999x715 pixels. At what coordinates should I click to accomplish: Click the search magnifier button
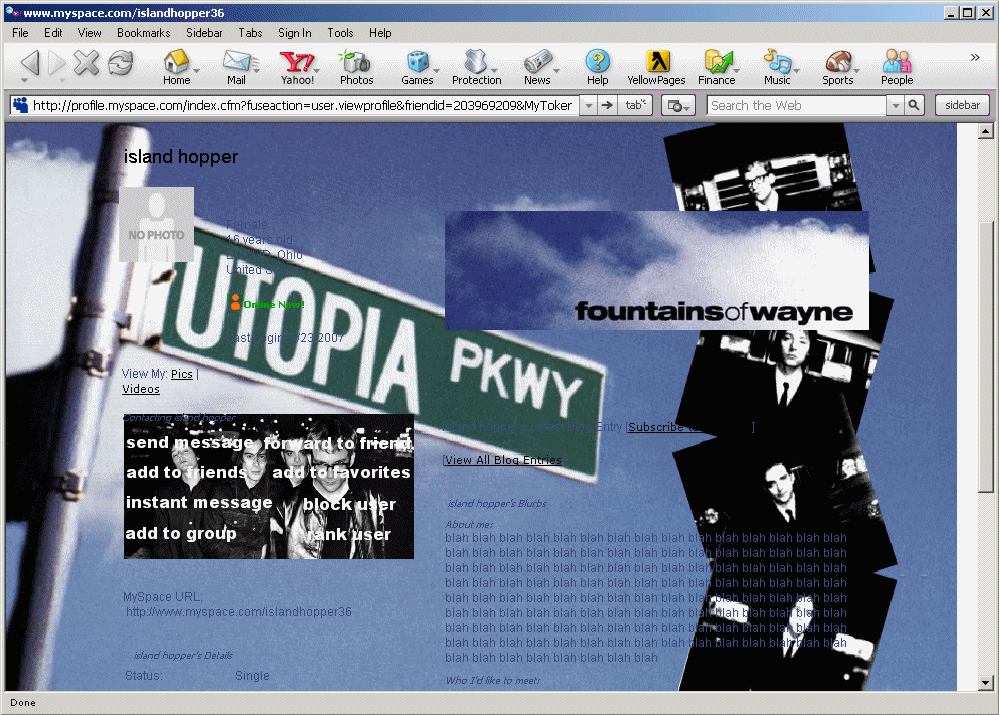(914, 105)
